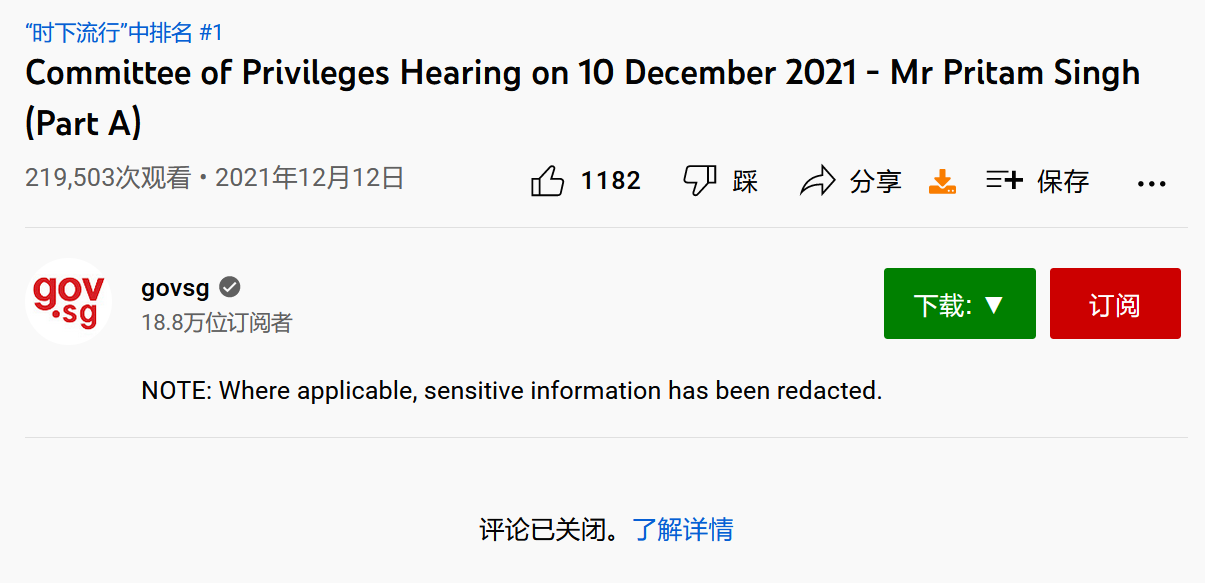Image resolution: width=1205 pixels, height=583 pixels.
Task: Click the share arrow icon
Action: [x=818, y=181]
